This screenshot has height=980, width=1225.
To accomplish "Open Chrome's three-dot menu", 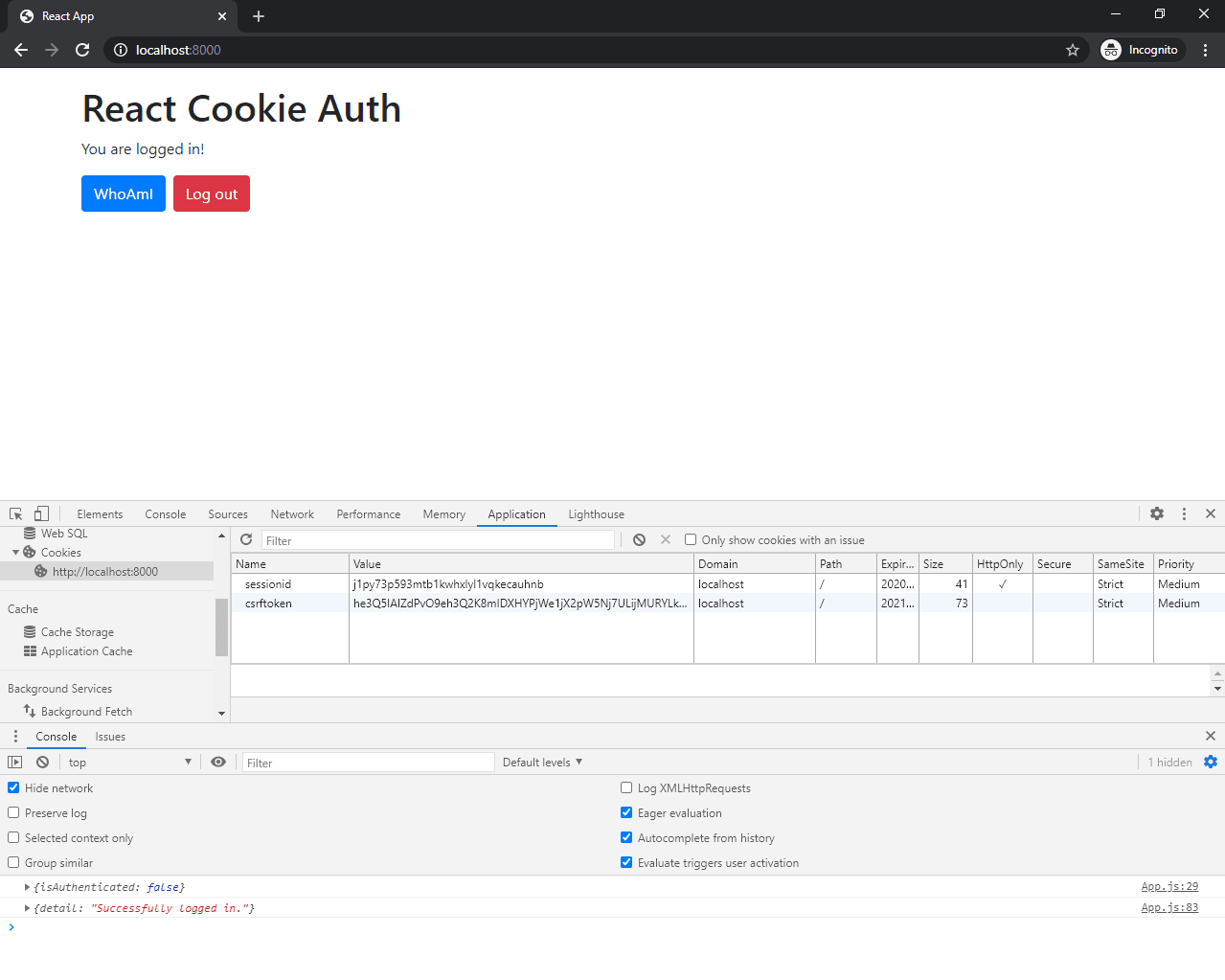I will pos(1205,50).
